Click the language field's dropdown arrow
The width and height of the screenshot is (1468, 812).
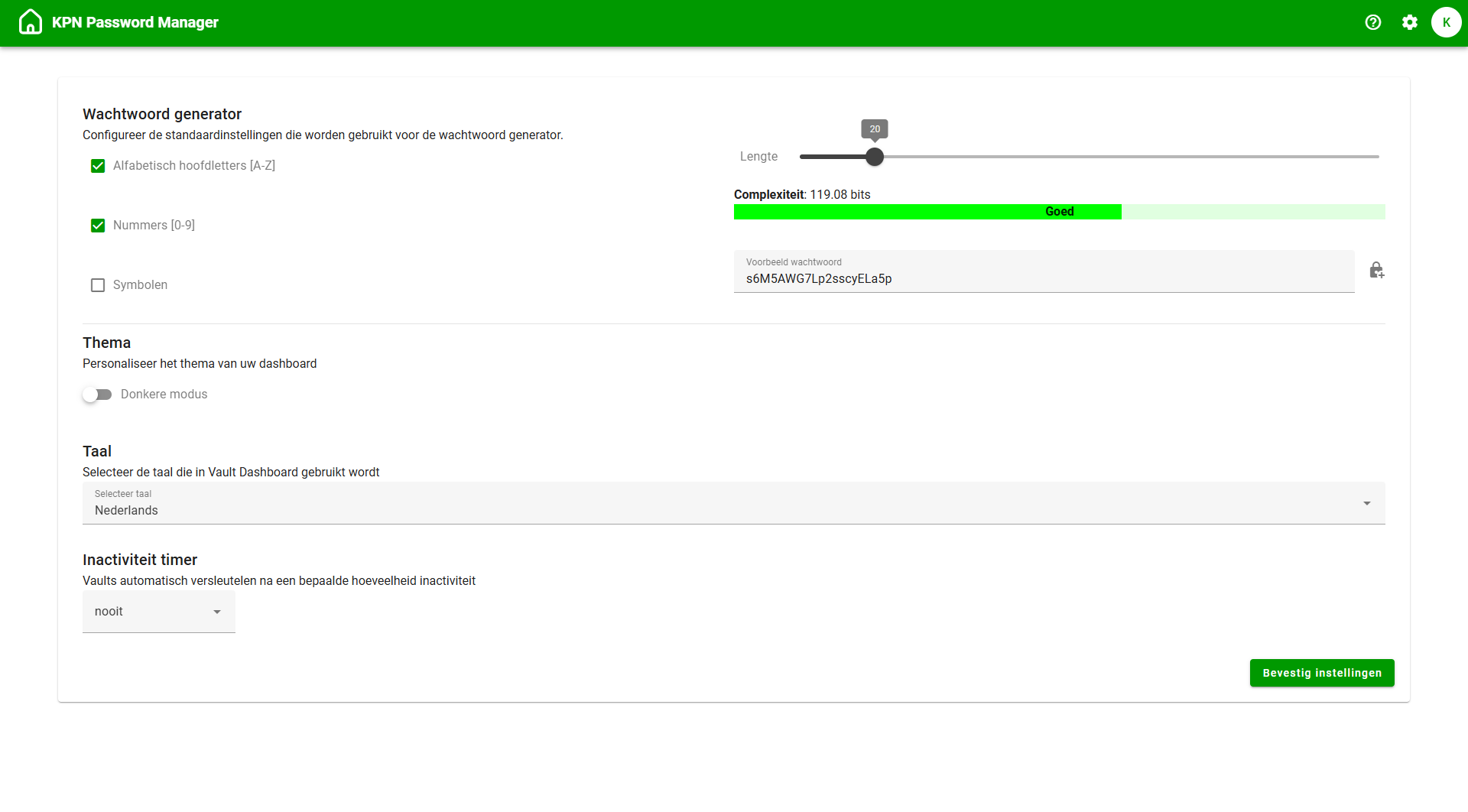tap(1366, 503)
